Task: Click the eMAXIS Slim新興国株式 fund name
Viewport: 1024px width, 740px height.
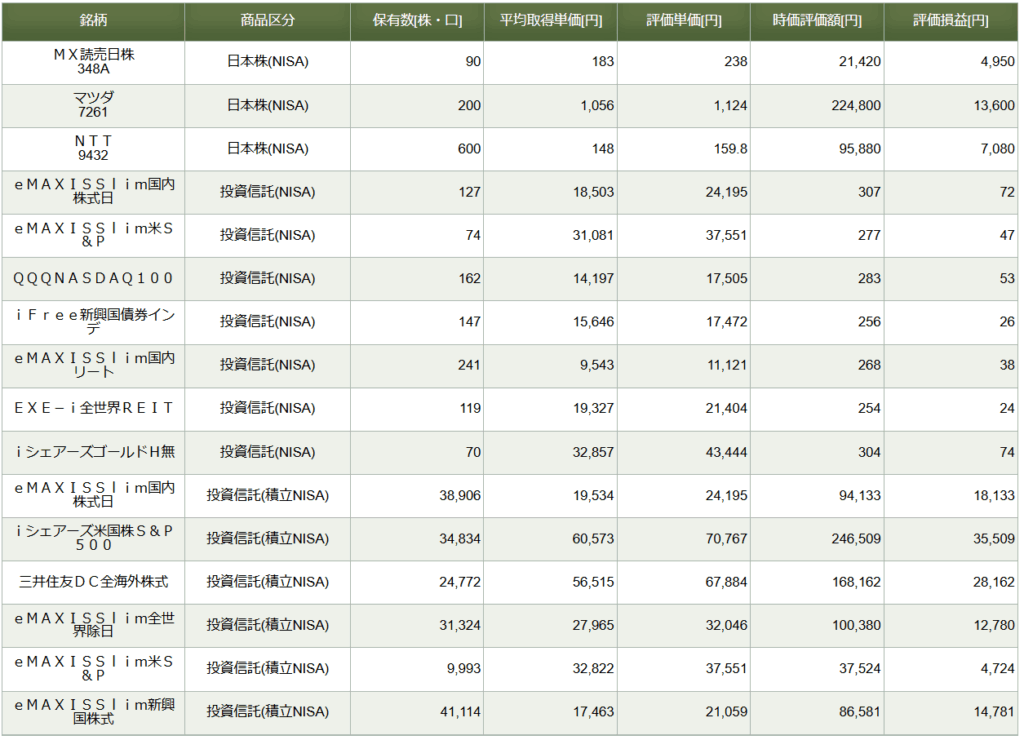Action: [x=93, y=711]
